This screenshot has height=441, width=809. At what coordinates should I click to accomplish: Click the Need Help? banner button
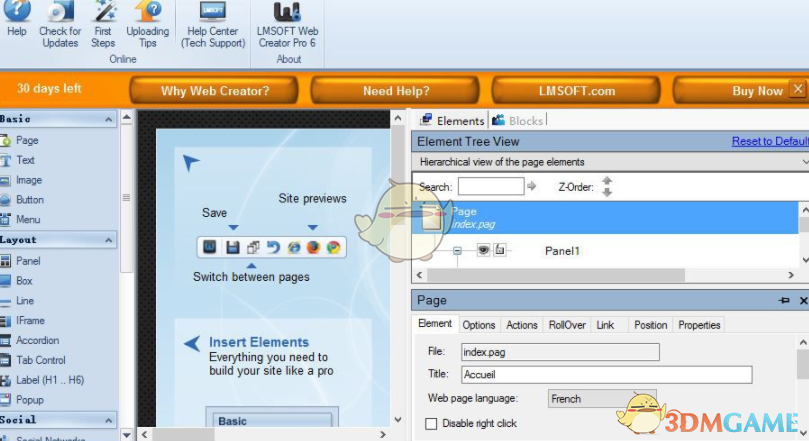tap(396, 91)
